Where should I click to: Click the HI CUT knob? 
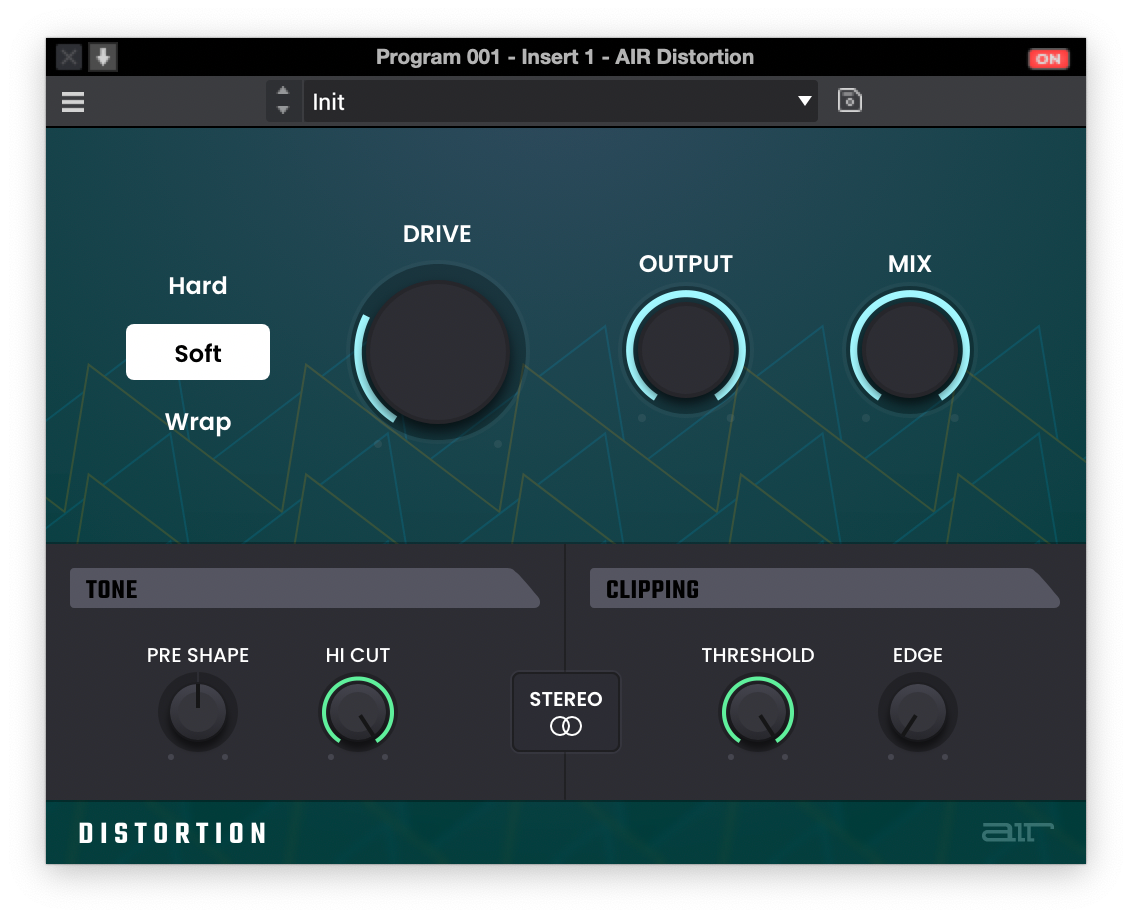click(358, 712)
